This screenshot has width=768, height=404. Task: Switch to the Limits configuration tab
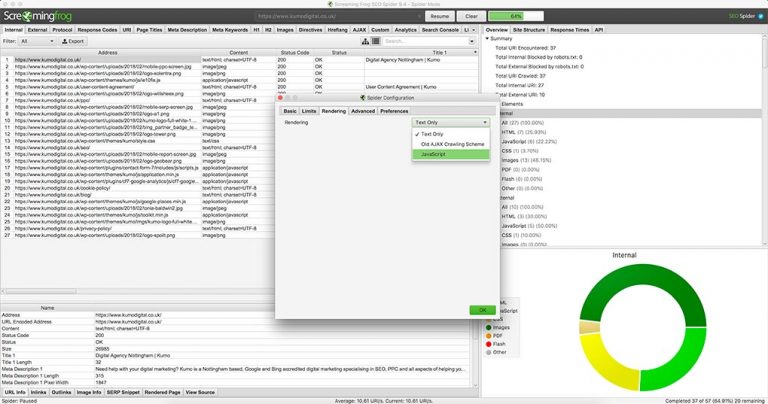point(309,111)
